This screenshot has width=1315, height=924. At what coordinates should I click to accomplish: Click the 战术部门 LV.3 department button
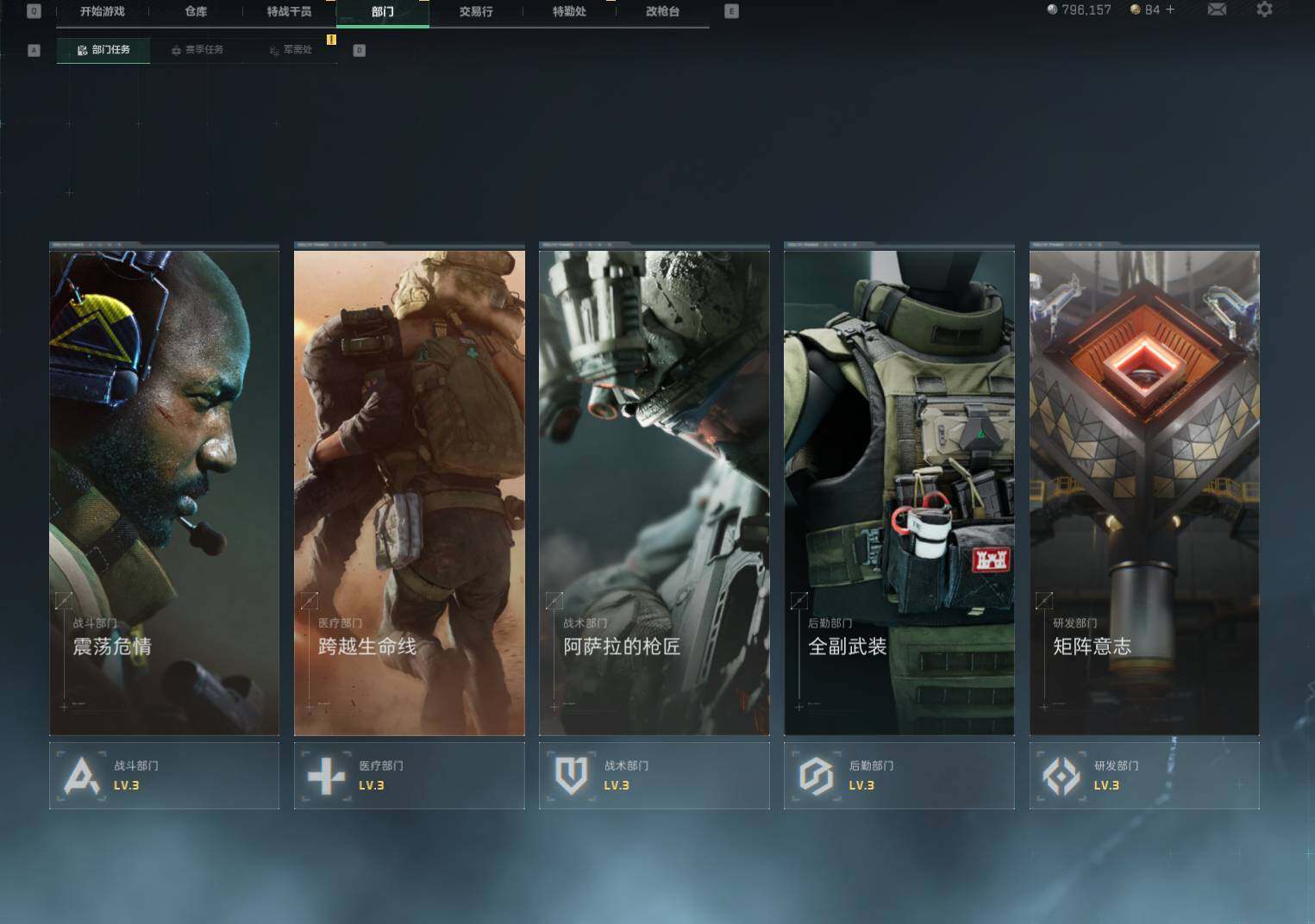[x=654, y=776]
